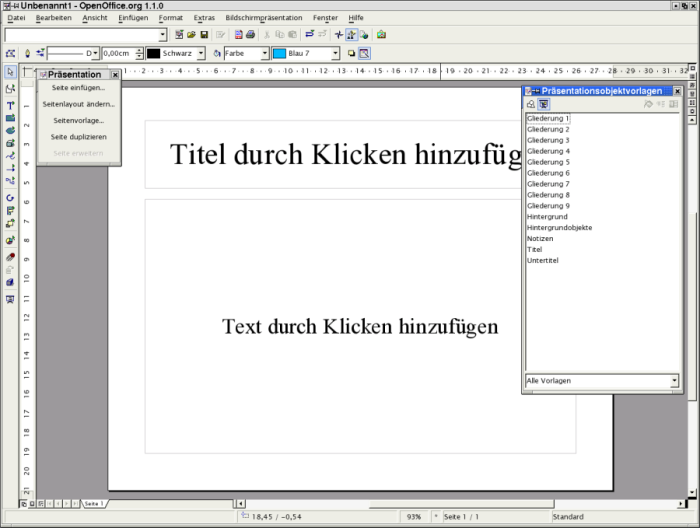Image resolution: width=700 pixels, height=528 pixels.
Task: Open the line color Schwarz dropdown
Action: [x=200, y=53]
